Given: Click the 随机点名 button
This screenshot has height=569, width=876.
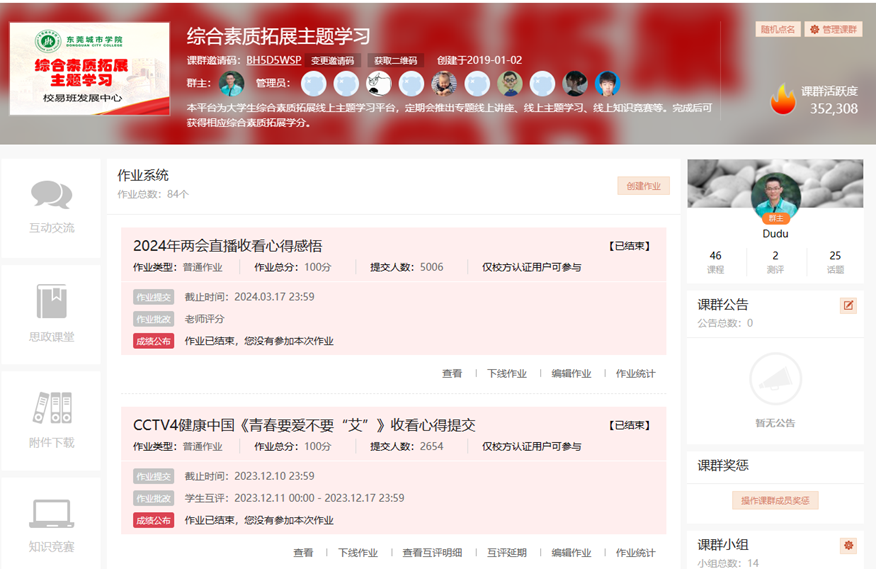Looking at the screenshot, I should tap(777, 29).
